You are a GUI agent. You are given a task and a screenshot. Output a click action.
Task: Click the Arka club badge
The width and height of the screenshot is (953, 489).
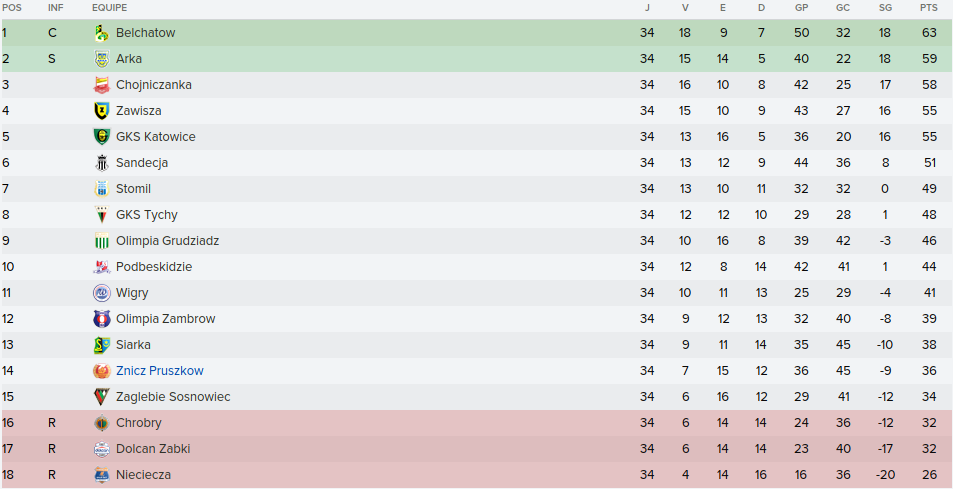pyautogui.click(x=101, y=59)
